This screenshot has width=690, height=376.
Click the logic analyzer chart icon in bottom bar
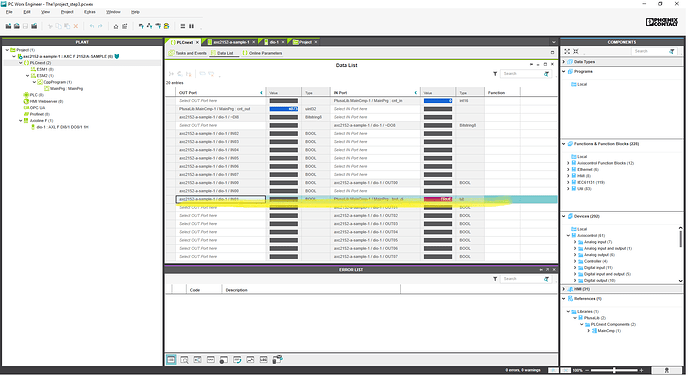point(250,360)
